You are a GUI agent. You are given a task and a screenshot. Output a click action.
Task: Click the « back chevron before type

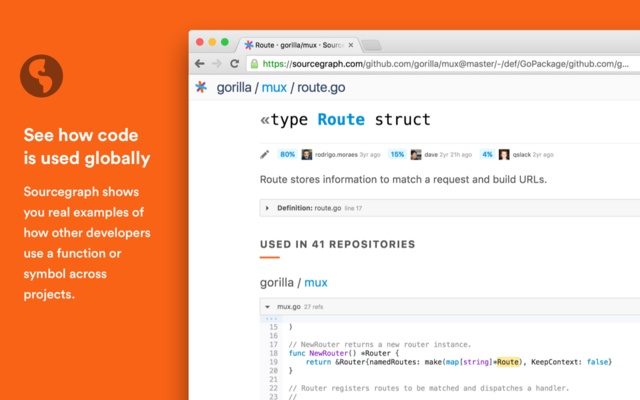265,120
